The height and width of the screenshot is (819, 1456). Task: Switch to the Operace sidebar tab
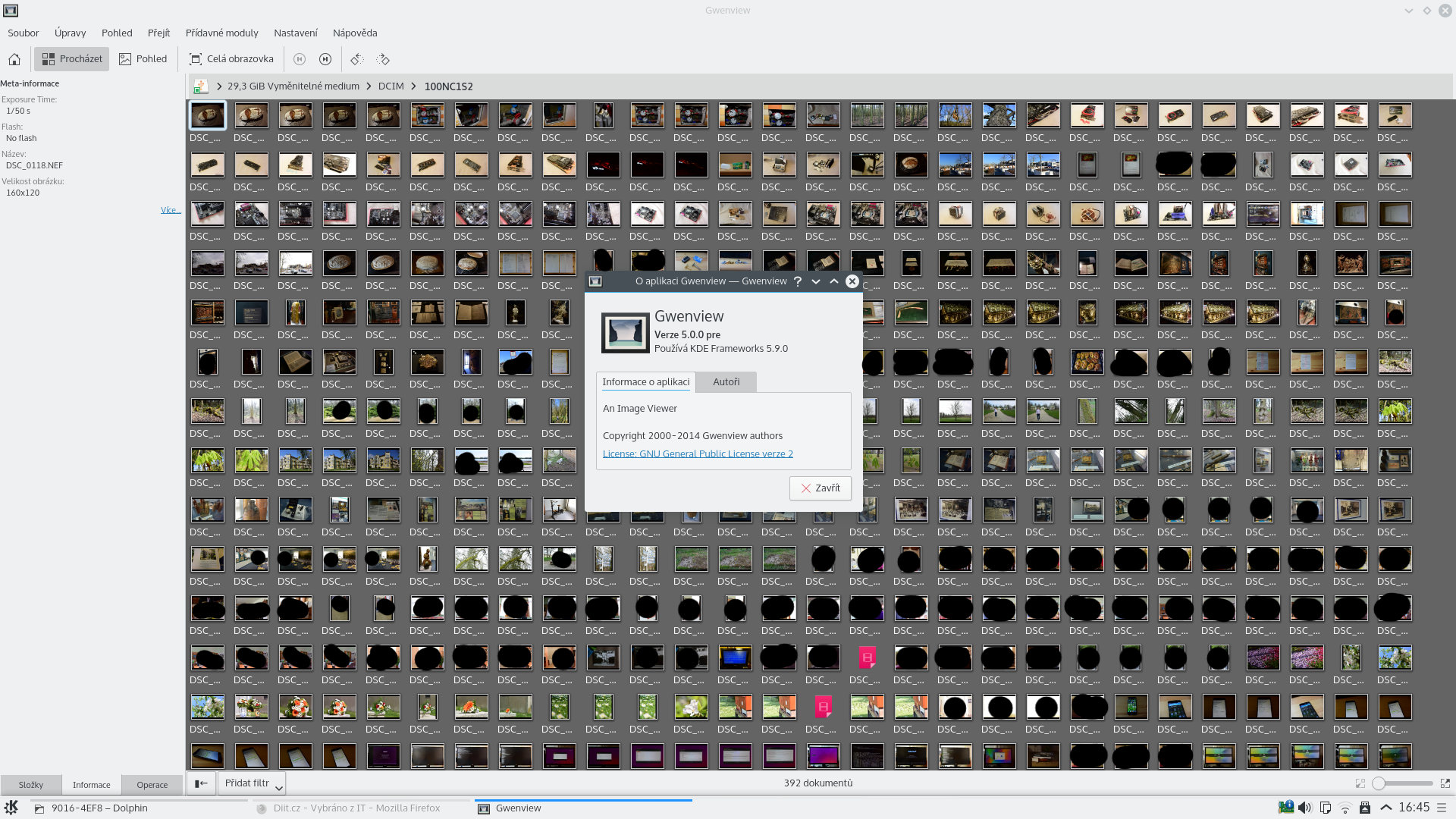(x=152, y=785)
